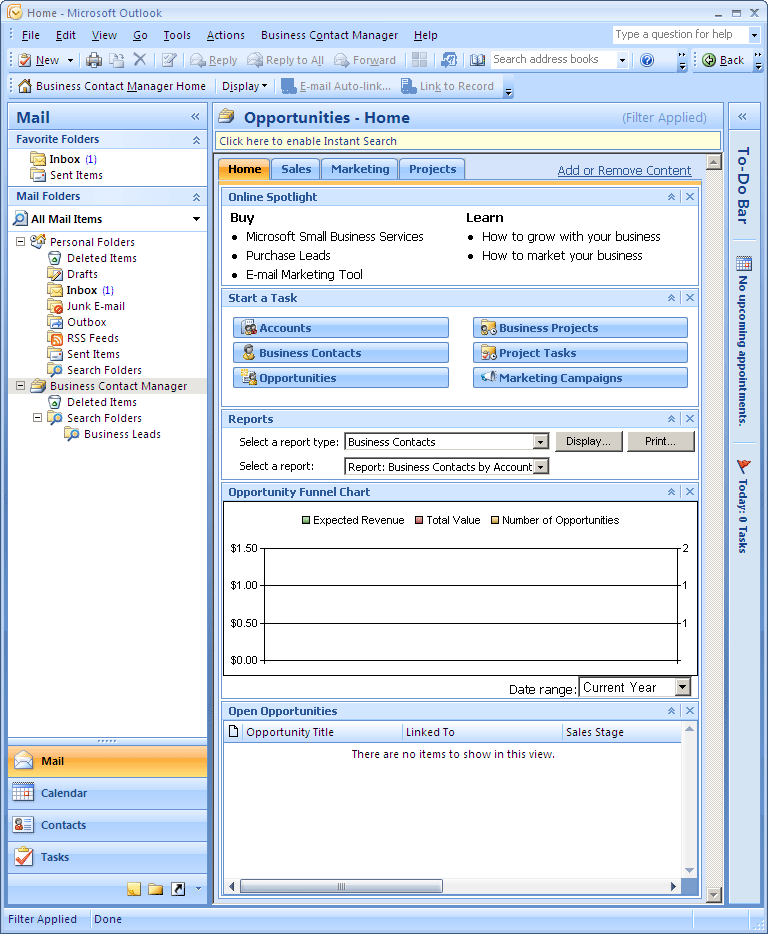Open the Business Contact Manager menu

pos(329,35)
